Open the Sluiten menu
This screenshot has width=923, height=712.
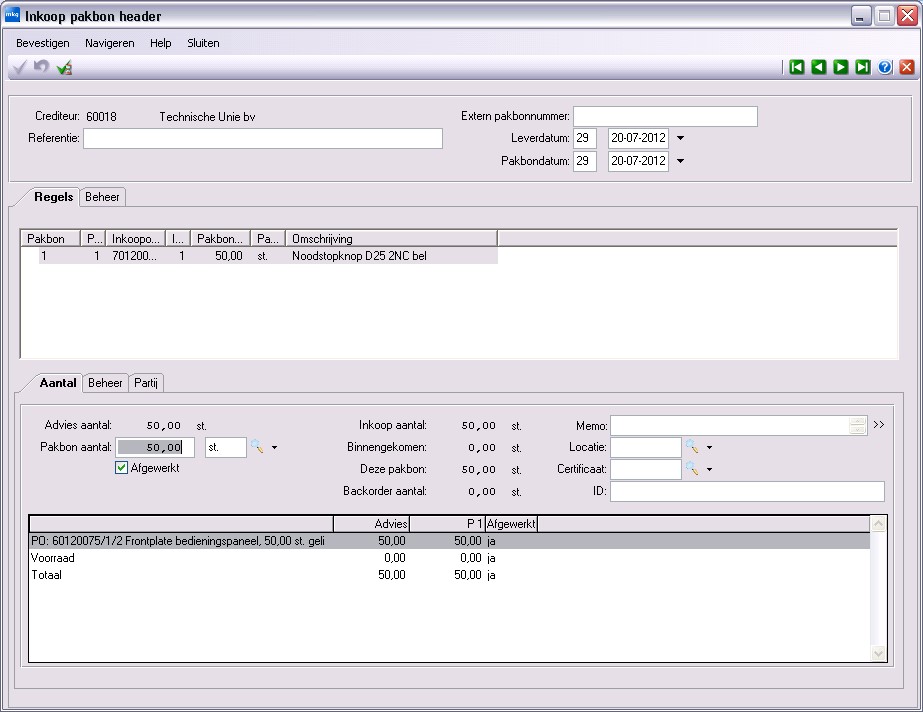[x=203, y=43]
